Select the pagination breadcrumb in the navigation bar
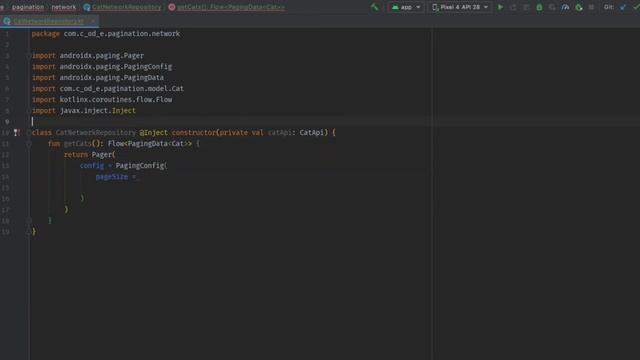Viewport: 640px width, 360px height. (x=28, y=7)
